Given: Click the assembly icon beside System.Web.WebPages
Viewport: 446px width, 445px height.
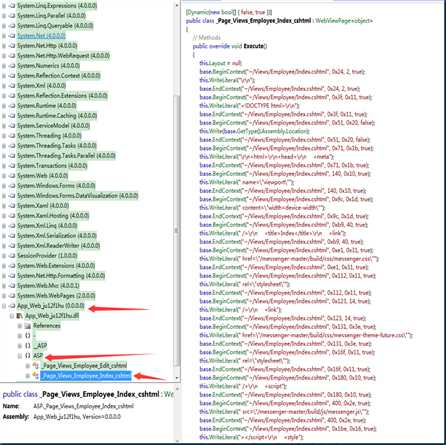Looking at the screenshot, I should click(x=12, y=296).
